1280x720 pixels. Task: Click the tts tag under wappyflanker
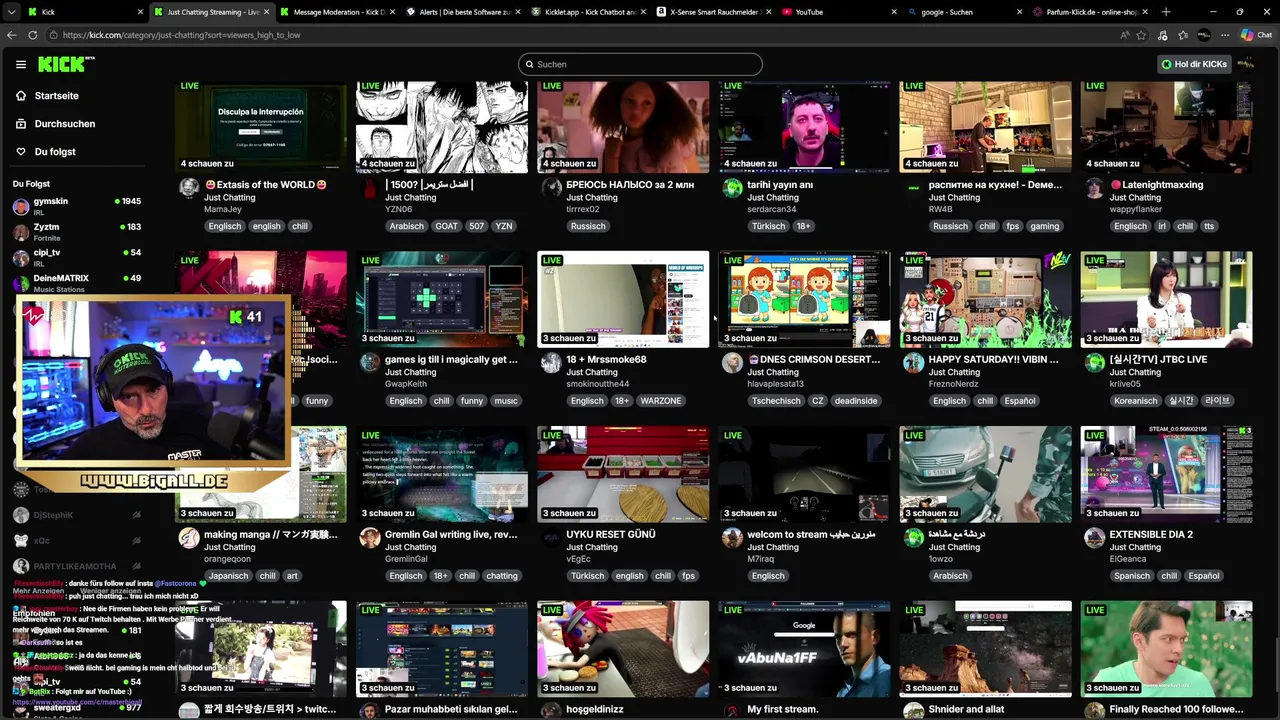tap(1209, 226)
